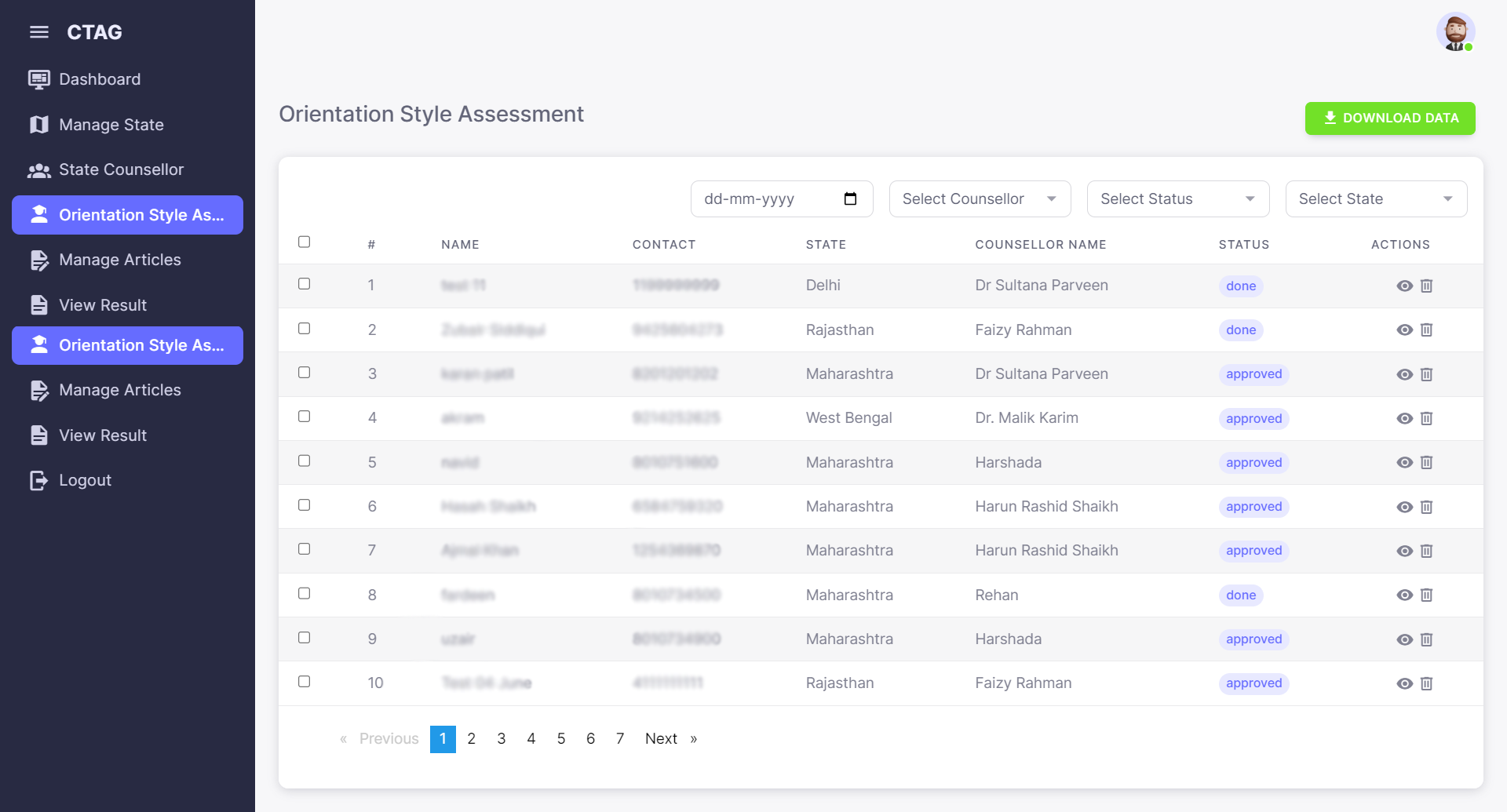View details of row 2 entry
The image size is (1507, 812).
(1405, 330)
